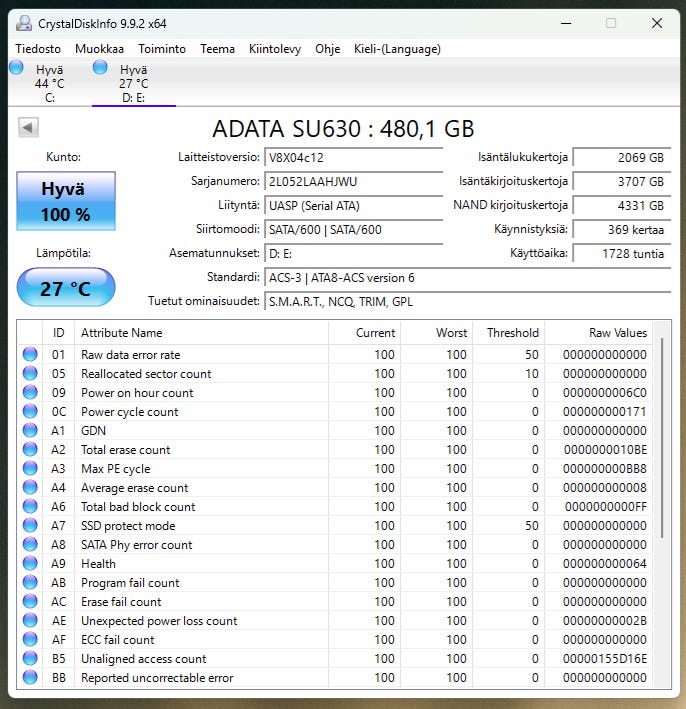The height and width of the screenshot is (709, 686).
Task: Click the status orb for Erase fail count
Action: click(30, 601)
